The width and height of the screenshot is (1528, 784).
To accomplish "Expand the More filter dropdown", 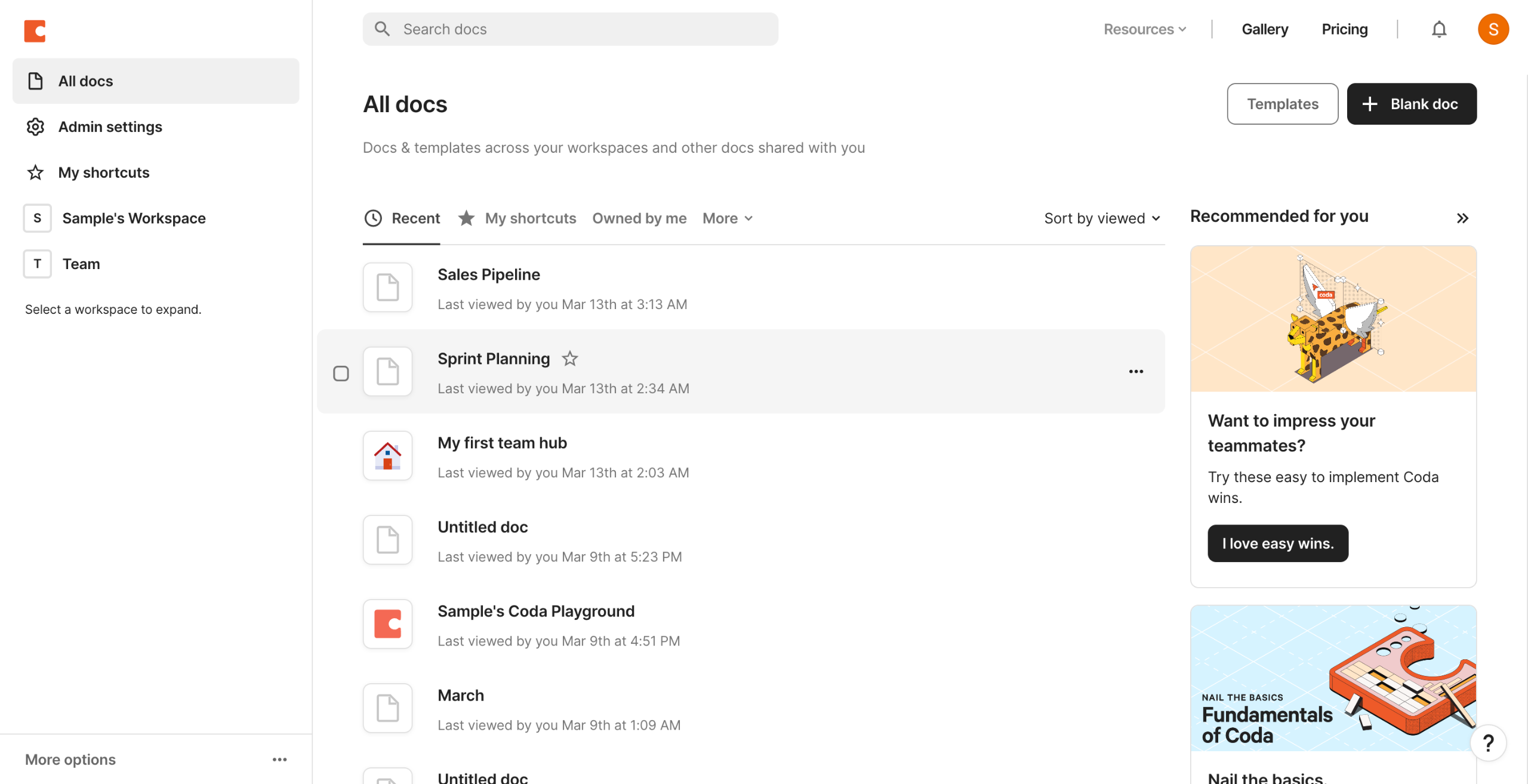I will [x=727, y=218].
